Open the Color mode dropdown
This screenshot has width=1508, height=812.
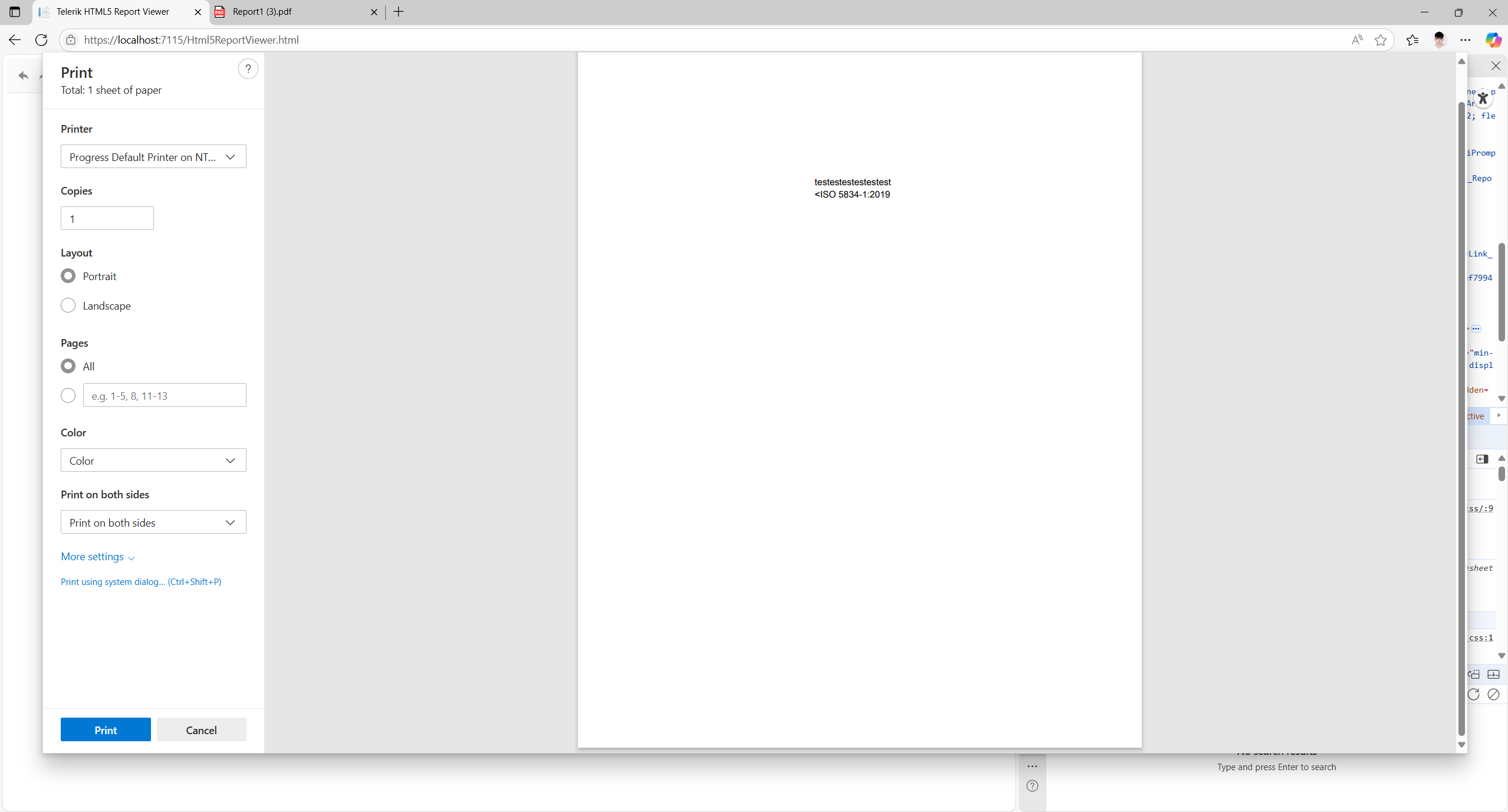coord(153,461)
